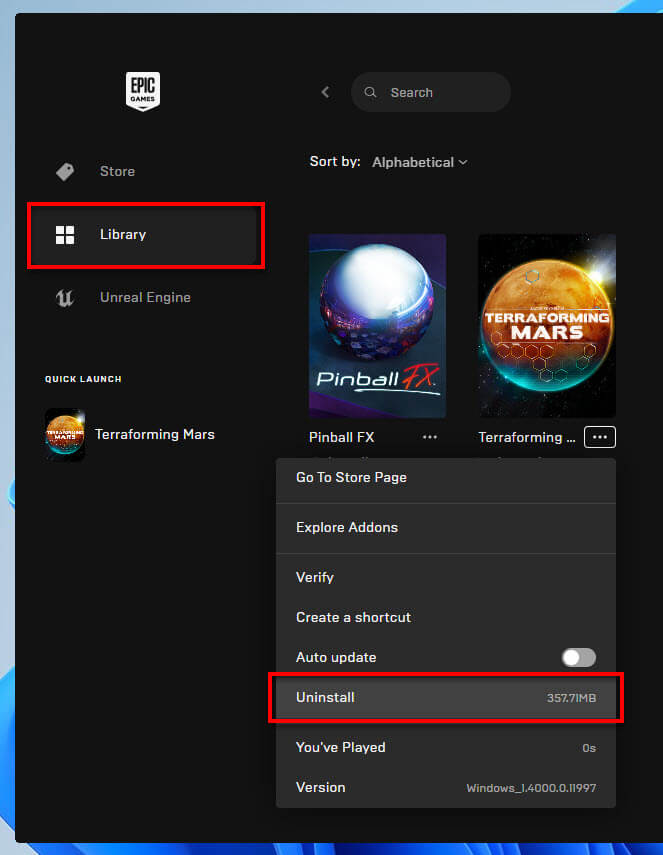The image size is (663, 855).
Task: Click the 357.71MB size value
Action: (x=571, y=698)
